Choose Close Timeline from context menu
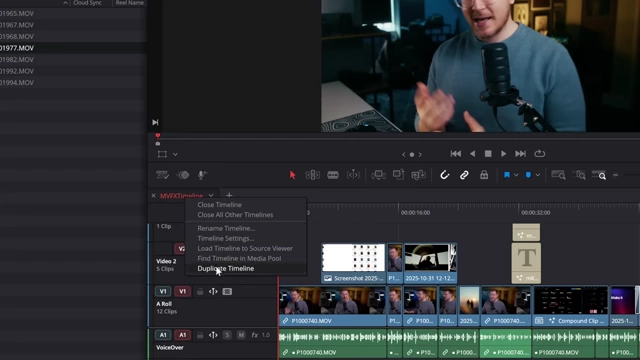This screenshot has width=640, height=360. (220, 205)
